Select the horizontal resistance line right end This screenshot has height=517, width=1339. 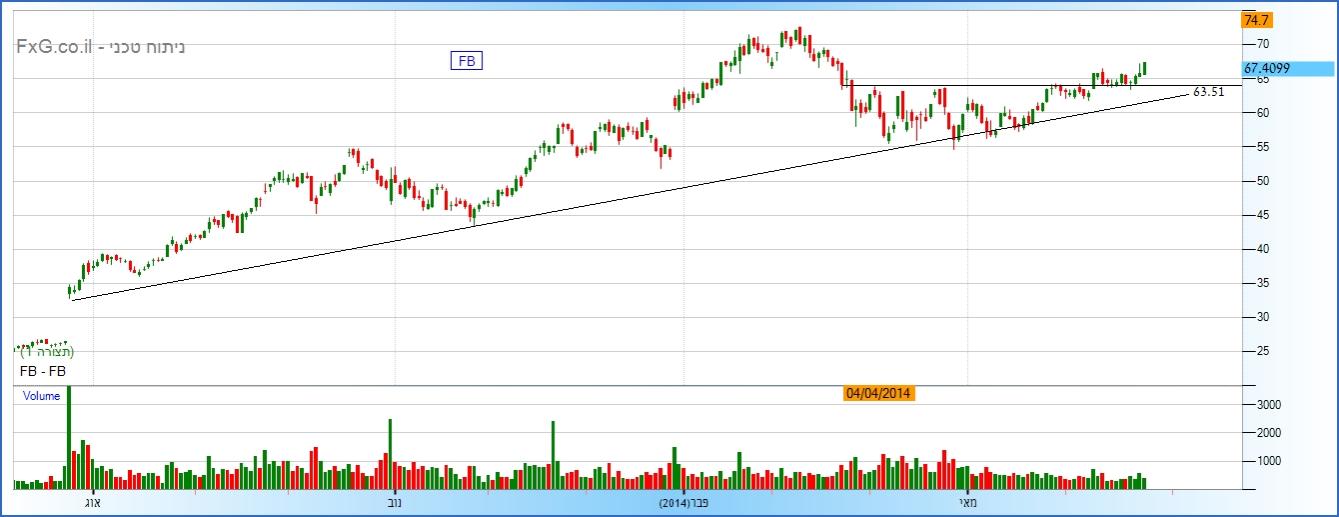pos(1238,86)
